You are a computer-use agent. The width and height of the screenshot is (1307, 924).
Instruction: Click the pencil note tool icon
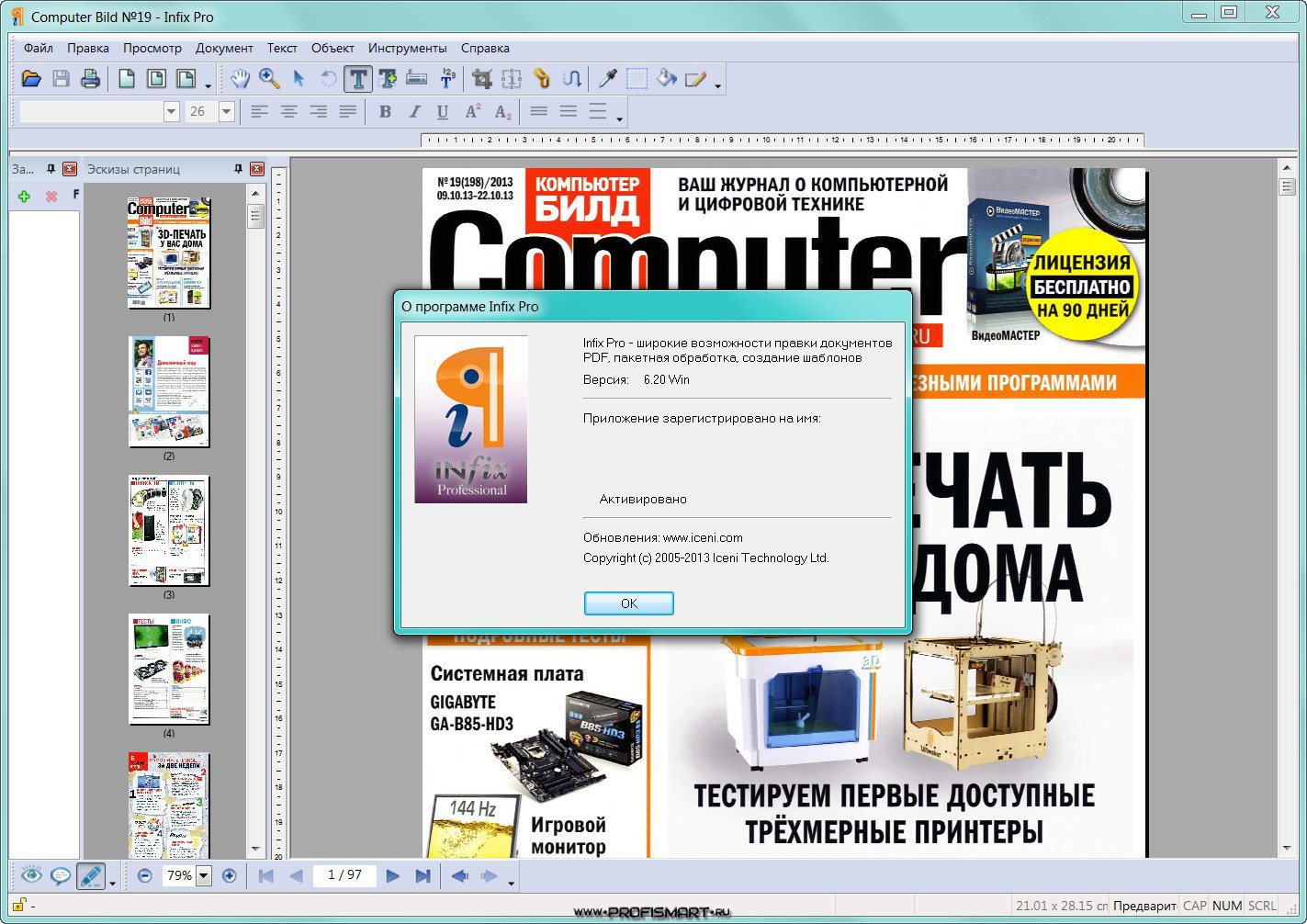click(x=695, y=79)
